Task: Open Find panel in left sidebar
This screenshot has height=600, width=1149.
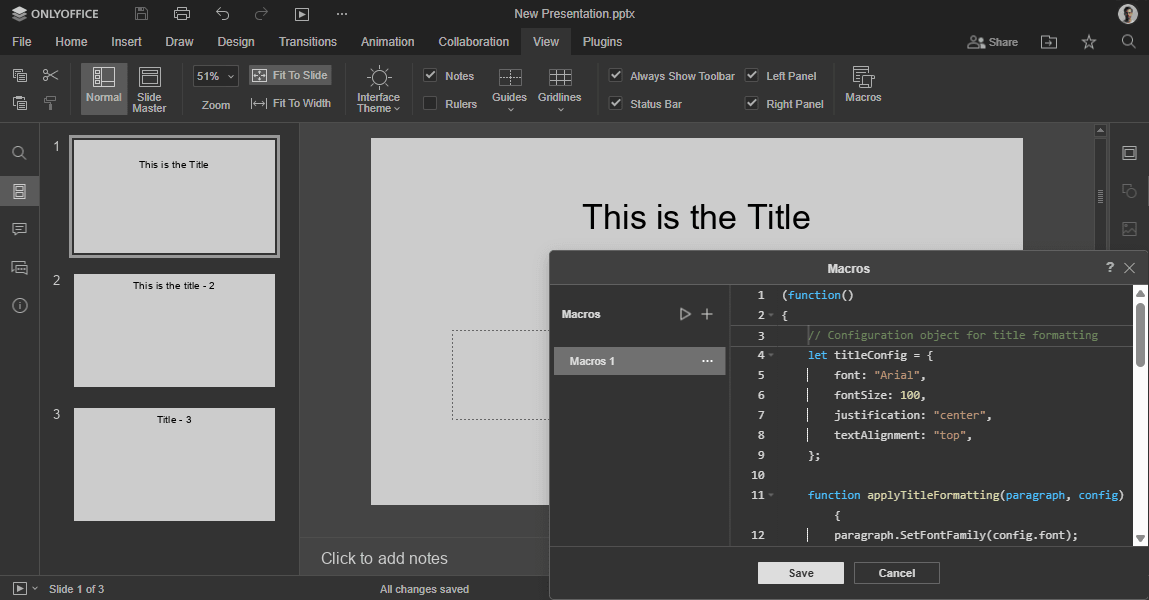Action: pyautogui.click(x=20, y=152)
